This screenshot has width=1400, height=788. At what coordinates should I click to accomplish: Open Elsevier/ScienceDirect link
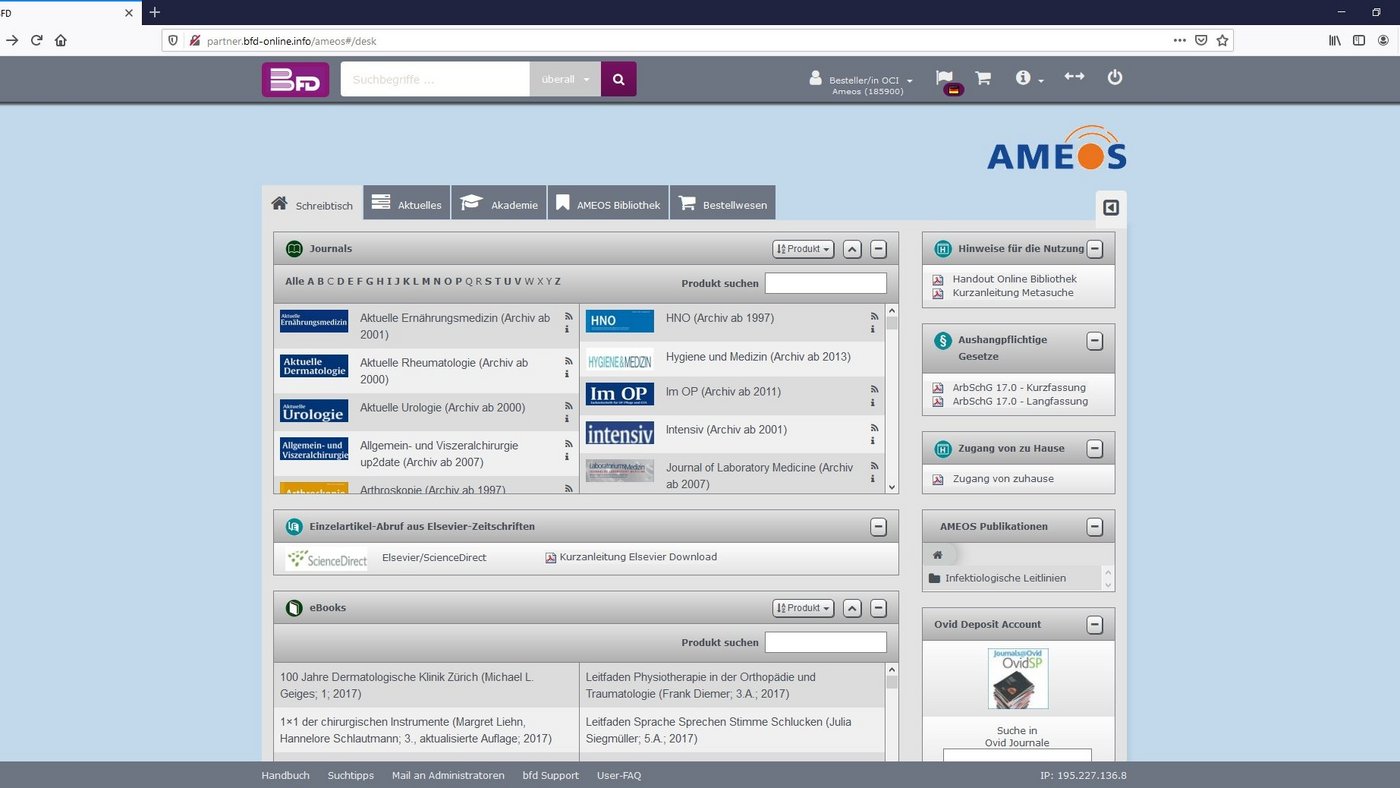coord(434,557)
